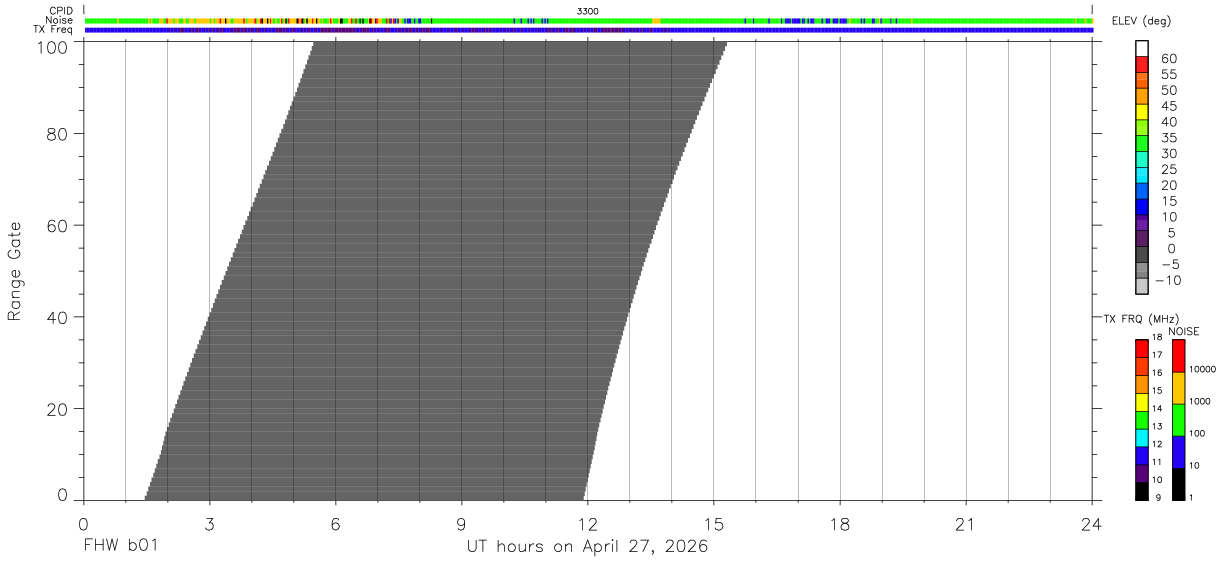Click the cyan 12–13 swatch in TX FRQ legend
Screen dimensions: 1228x567
point(1141,437)
